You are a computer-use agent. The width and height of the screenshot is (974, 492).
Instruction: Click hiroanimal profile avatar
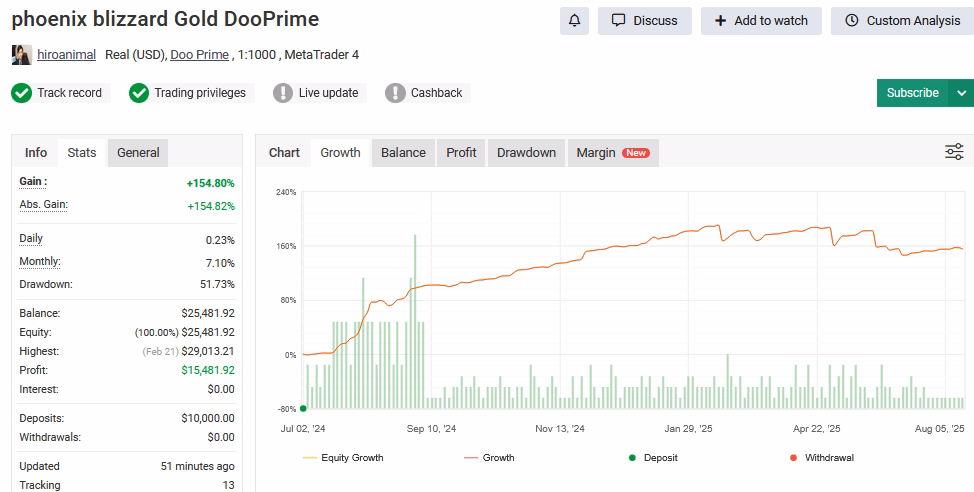point(21,55)
